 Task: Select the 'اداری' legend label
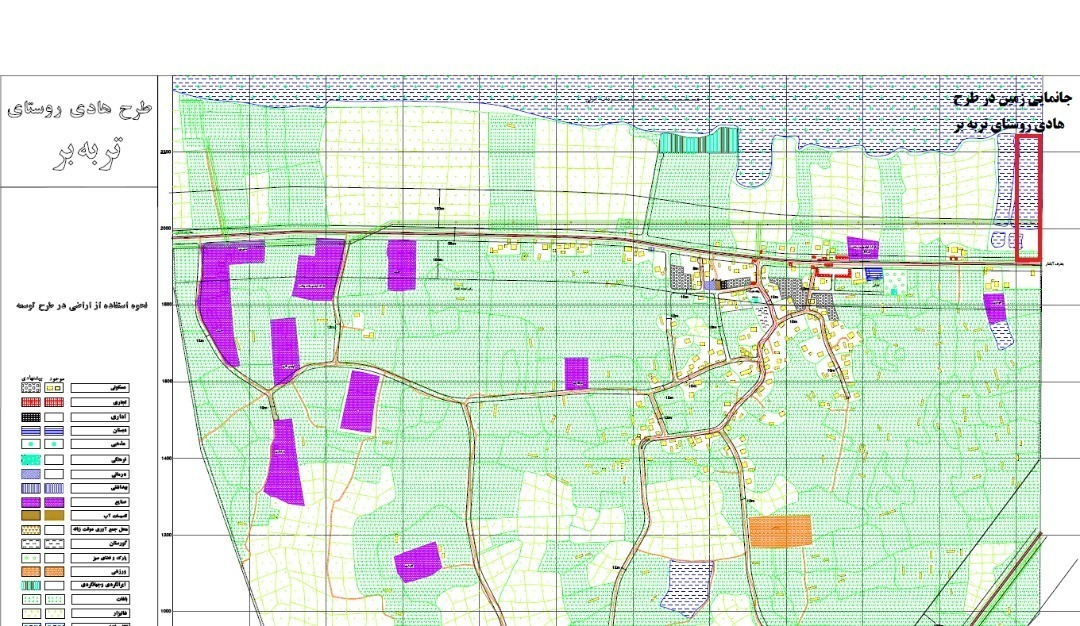(x=99, y=417)
